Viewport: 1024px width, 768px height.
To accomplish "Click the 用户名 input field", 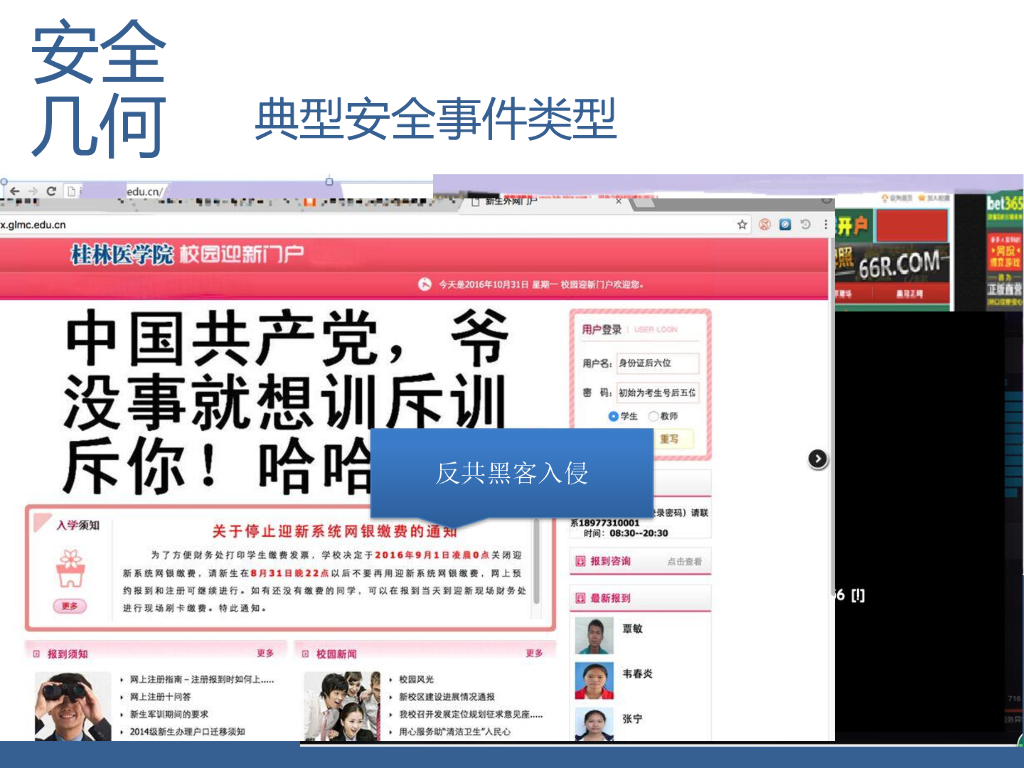I will pyautogui.click(x=658, y=363).
